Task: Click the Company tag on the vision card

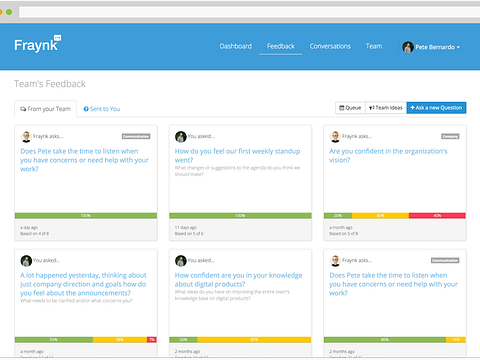Action: point(450,136)
